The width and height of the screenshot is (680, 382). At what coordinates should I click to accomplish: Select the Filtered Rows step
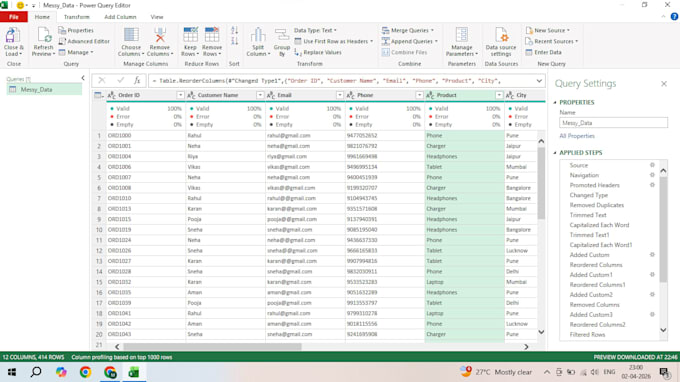click(587, 335)
